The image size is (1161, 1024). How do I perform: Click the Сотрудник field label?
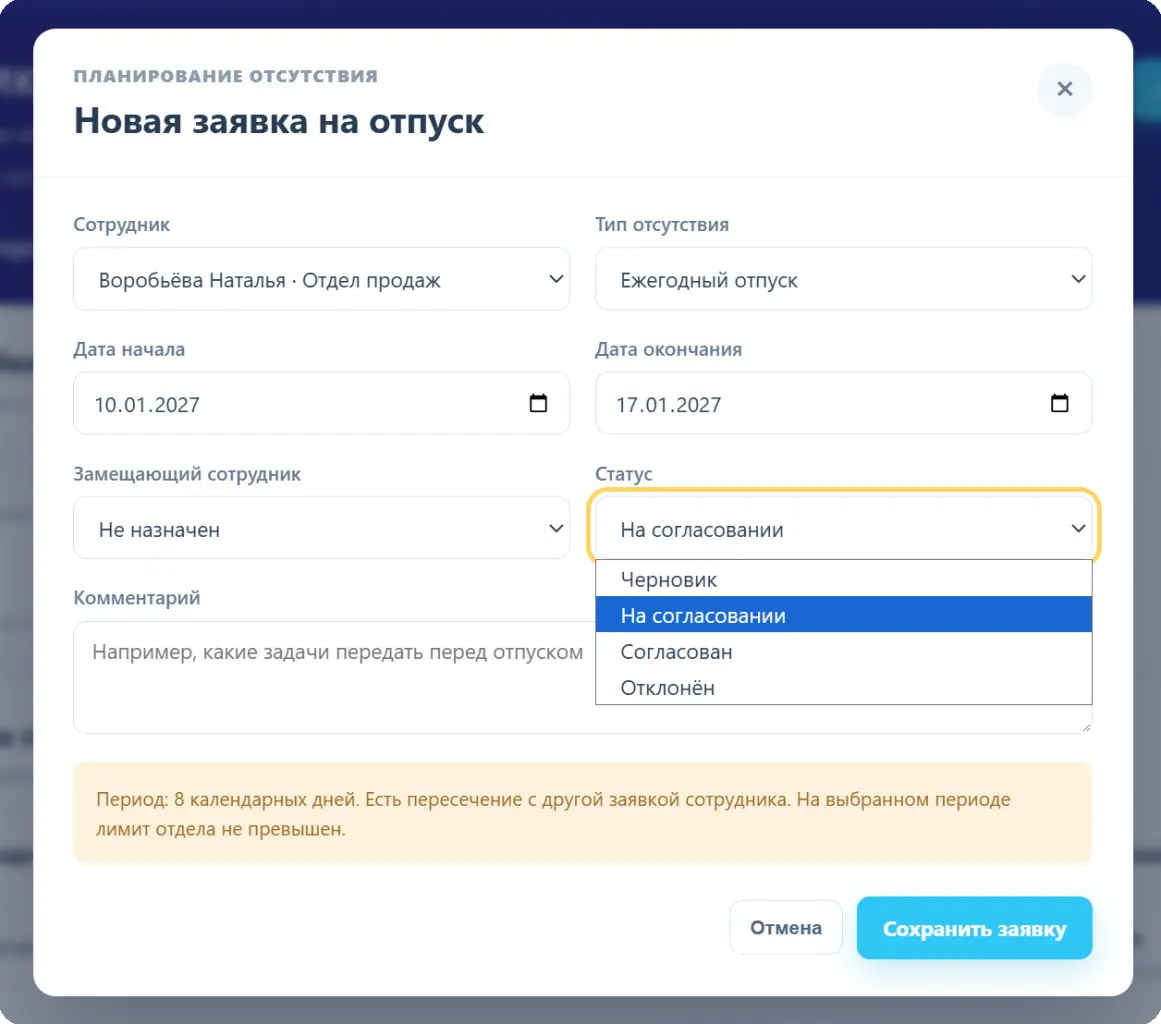[121, 224]
